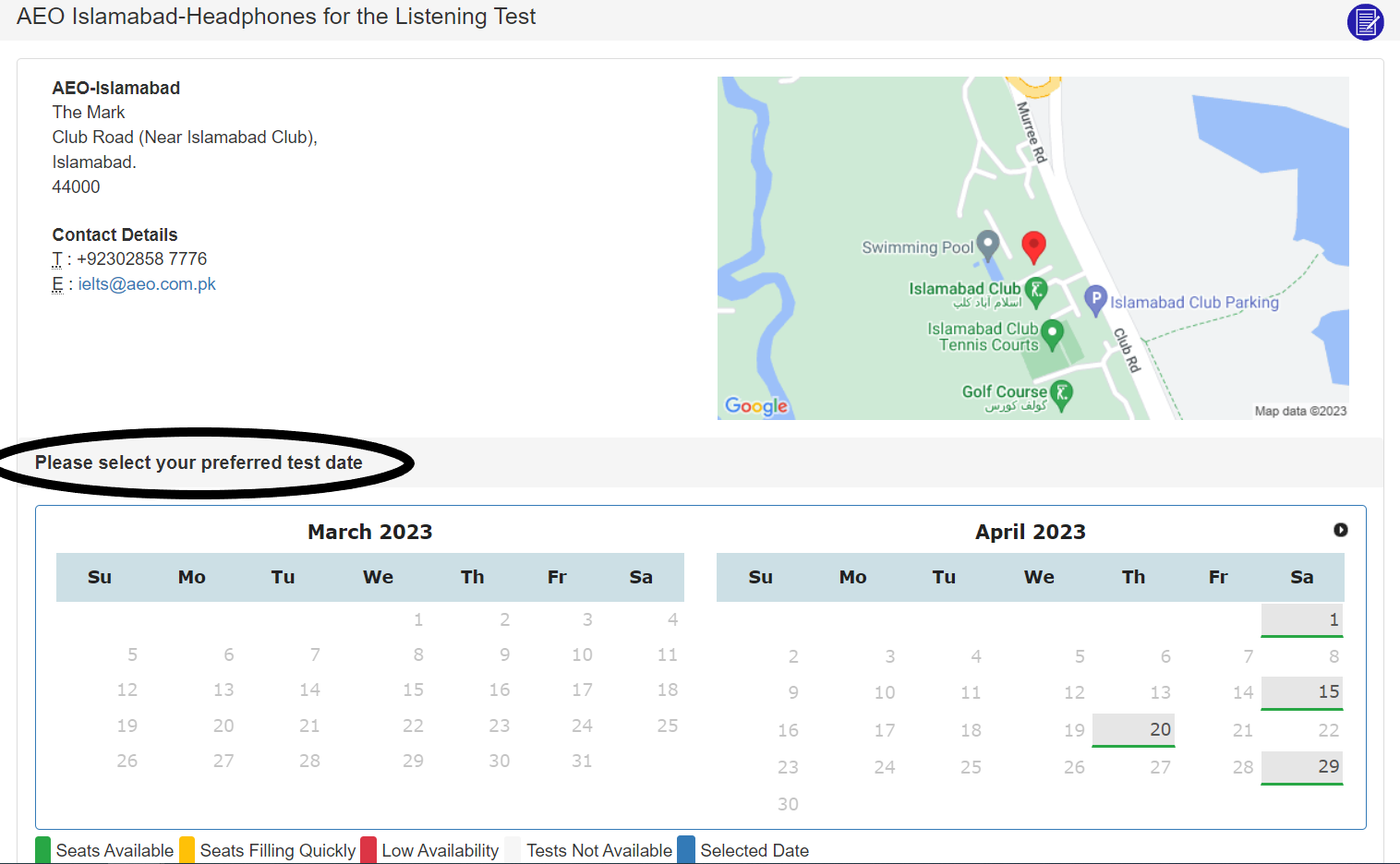1400x864 pixels.
Task: Click the Contact Details heading
Action: 115,234
